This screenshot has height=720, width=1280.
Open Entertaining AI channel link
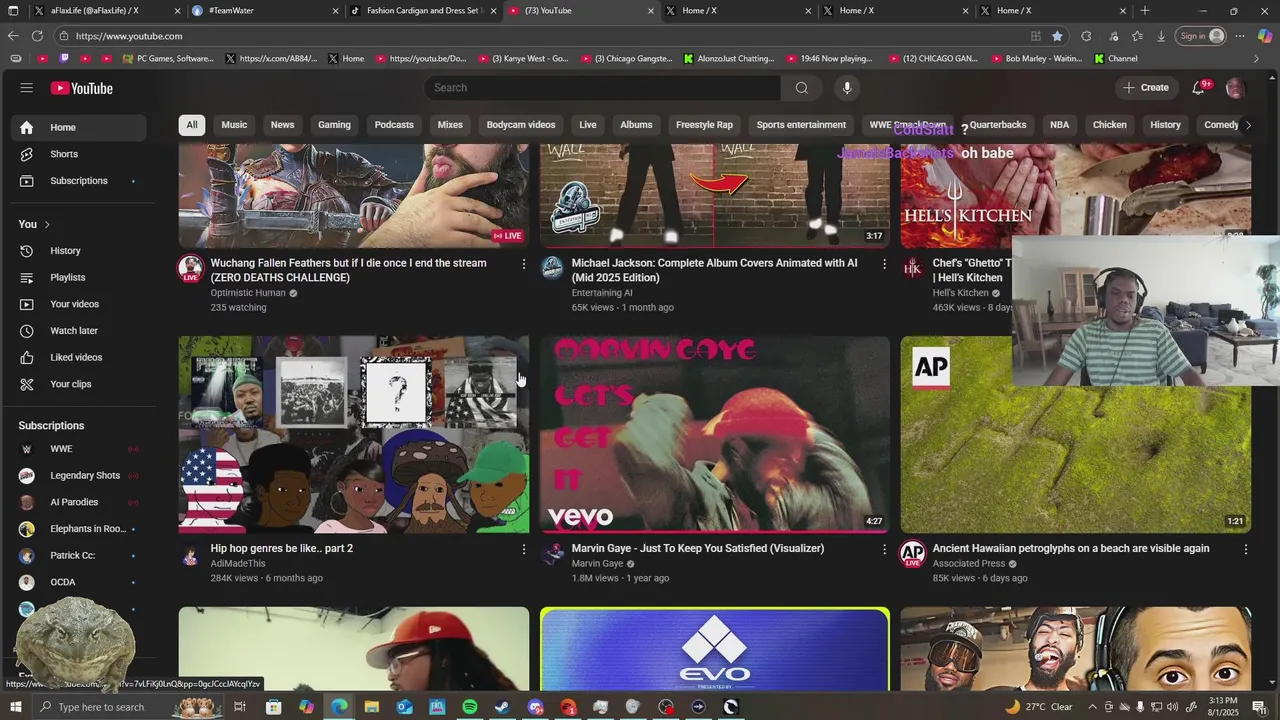pos(602,293)
